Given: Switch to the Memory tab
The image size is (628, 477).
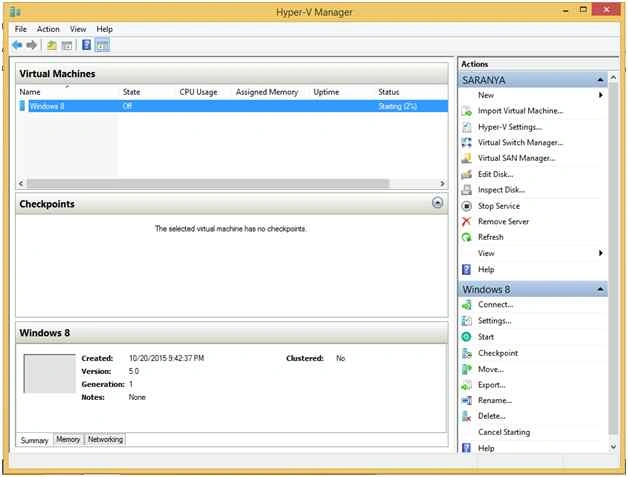Looking at the screenshot, I should pos(68,439).
